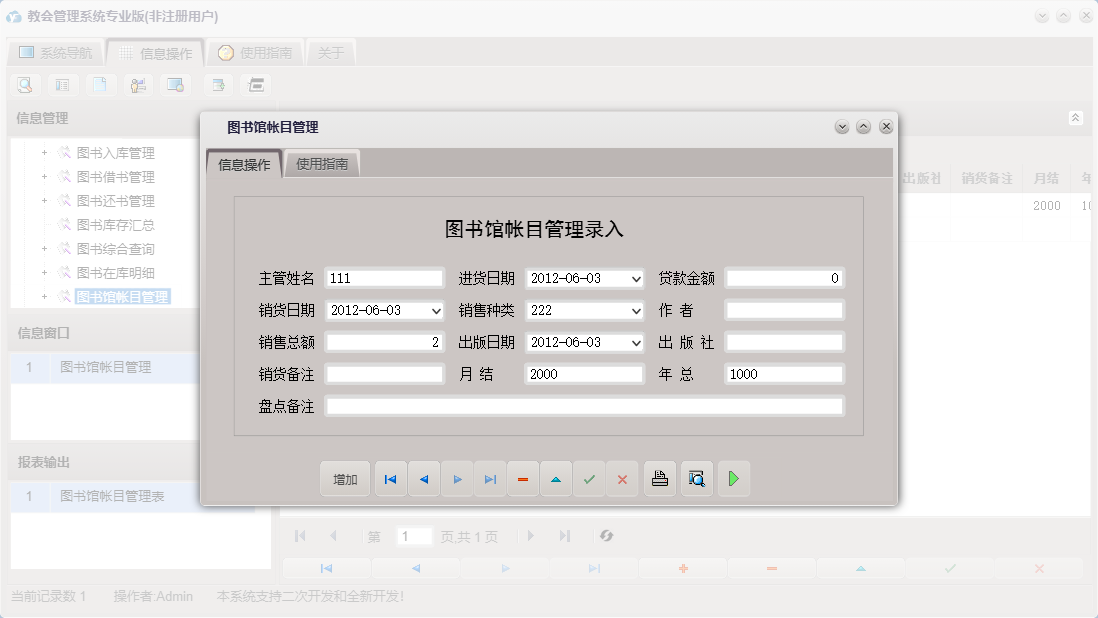Screen dimensions: 1098x618
Task: Click the 主管姓名 input field
Action: click(385, 278)
